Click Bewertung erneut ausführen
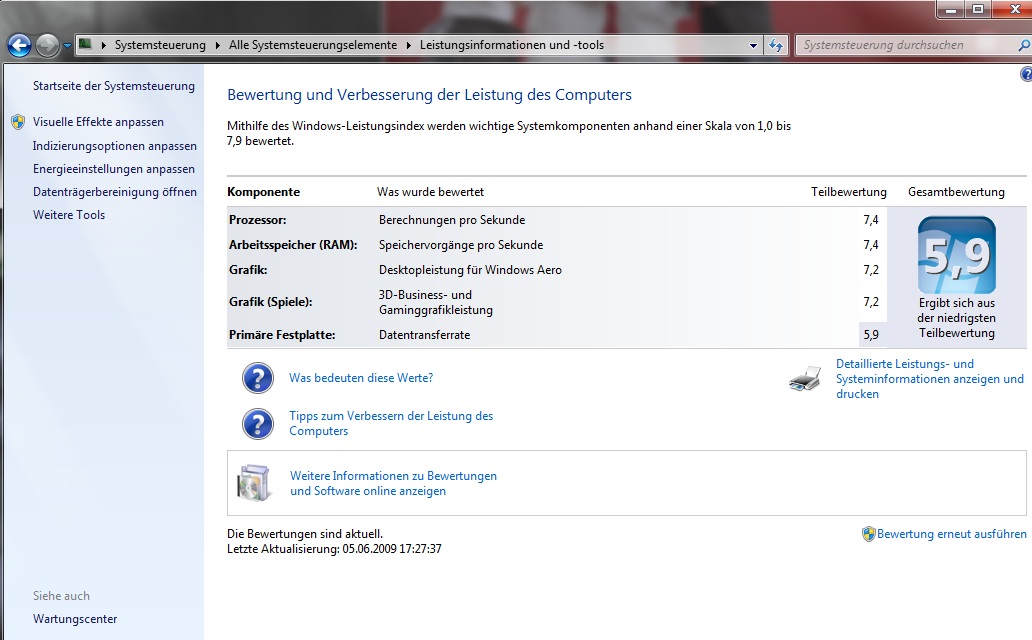 (952, 534)
